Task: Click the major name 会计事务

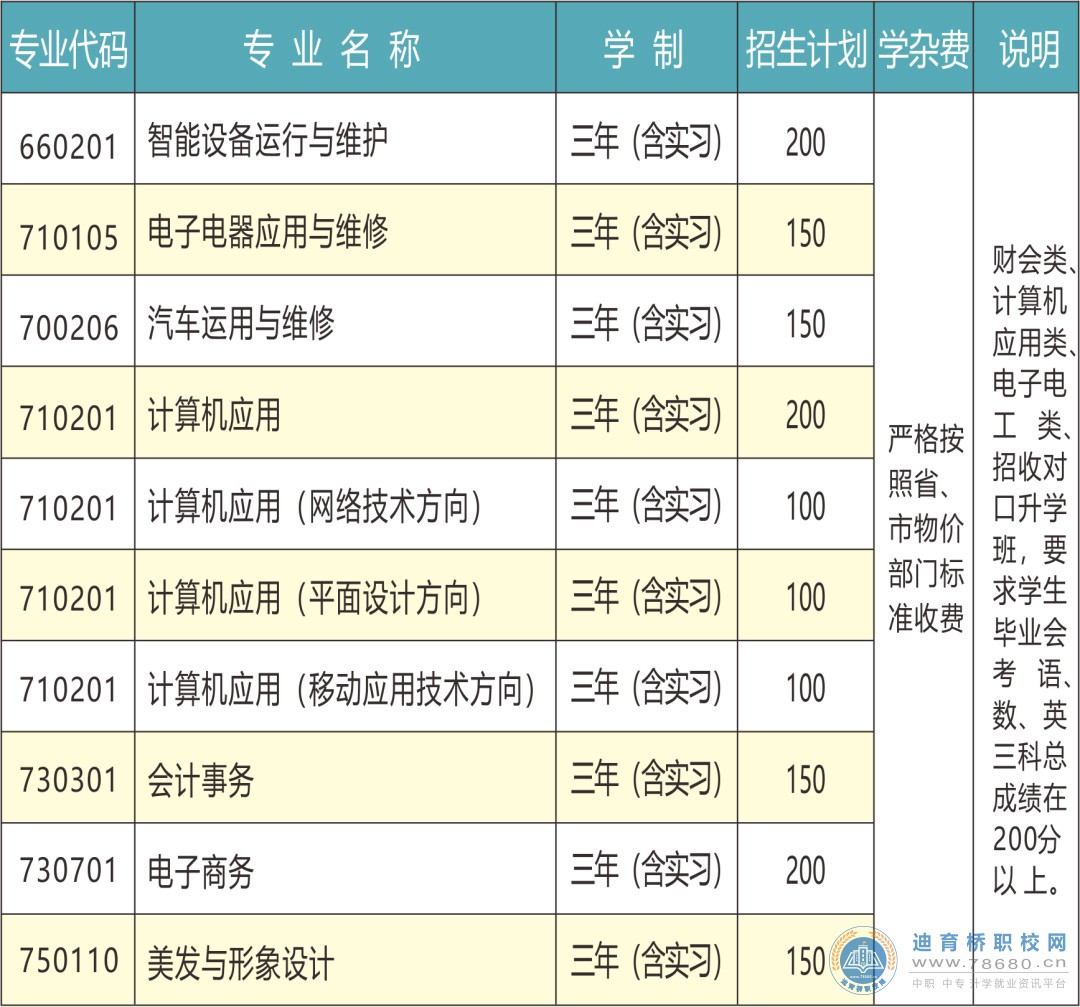Action: (x=200, y=780)
